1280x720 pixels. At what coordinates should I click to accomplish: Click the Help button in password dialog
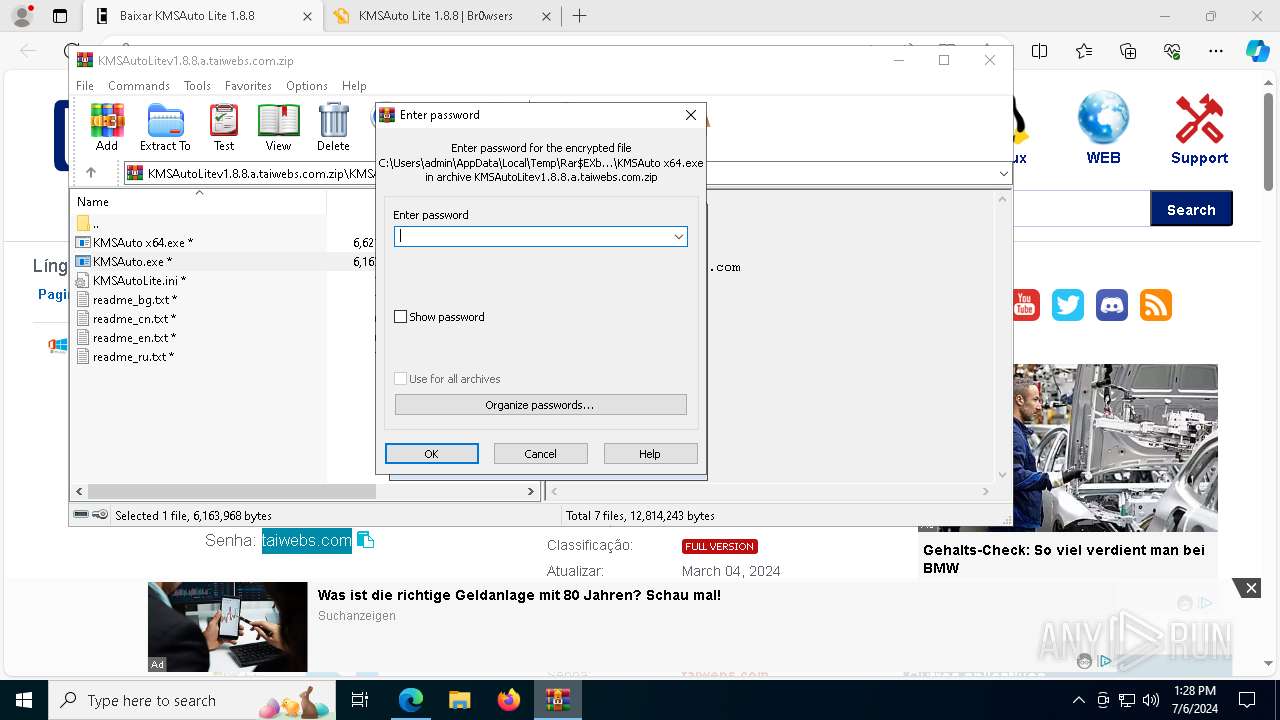(x=650, y=454)
